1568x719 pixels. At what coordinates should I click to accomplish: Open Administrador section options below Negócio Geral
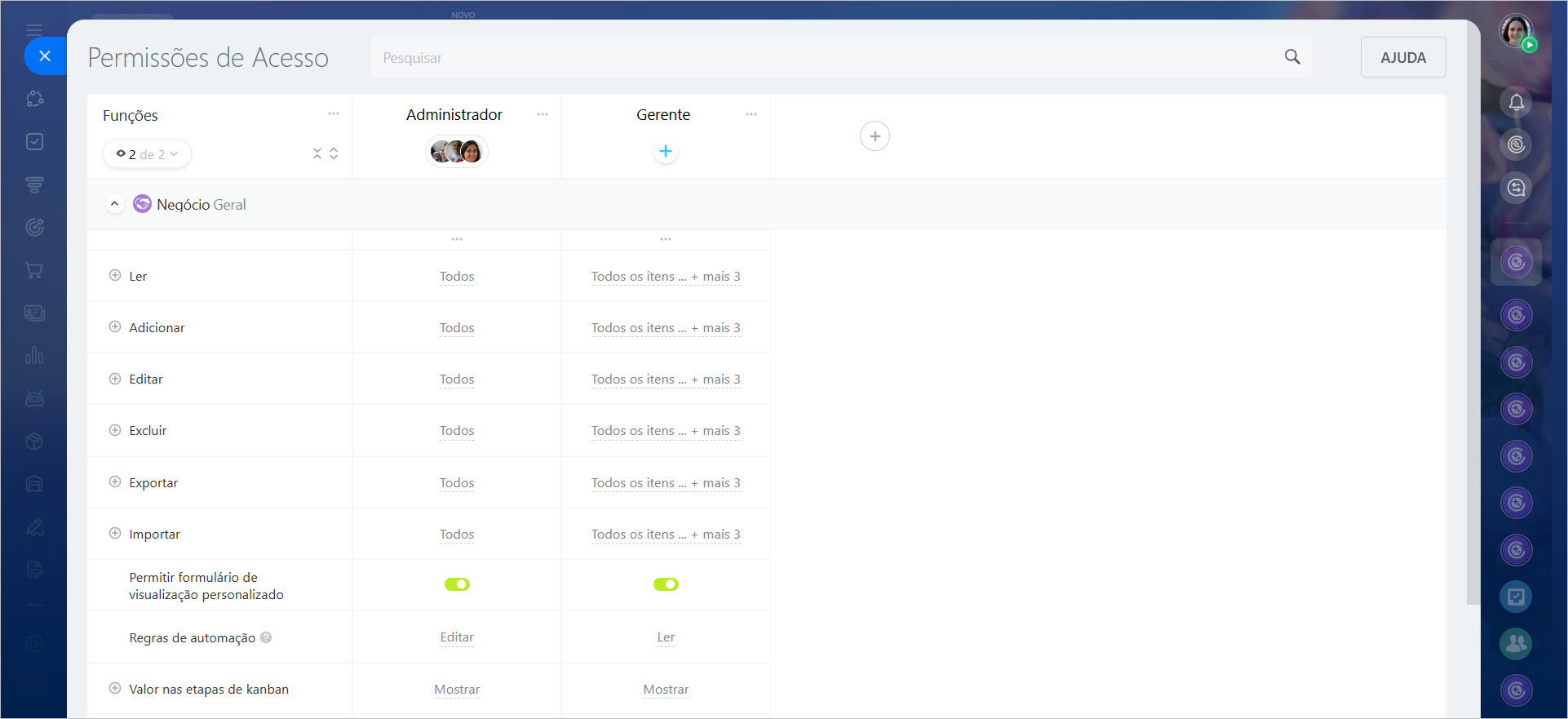point(457,239)
